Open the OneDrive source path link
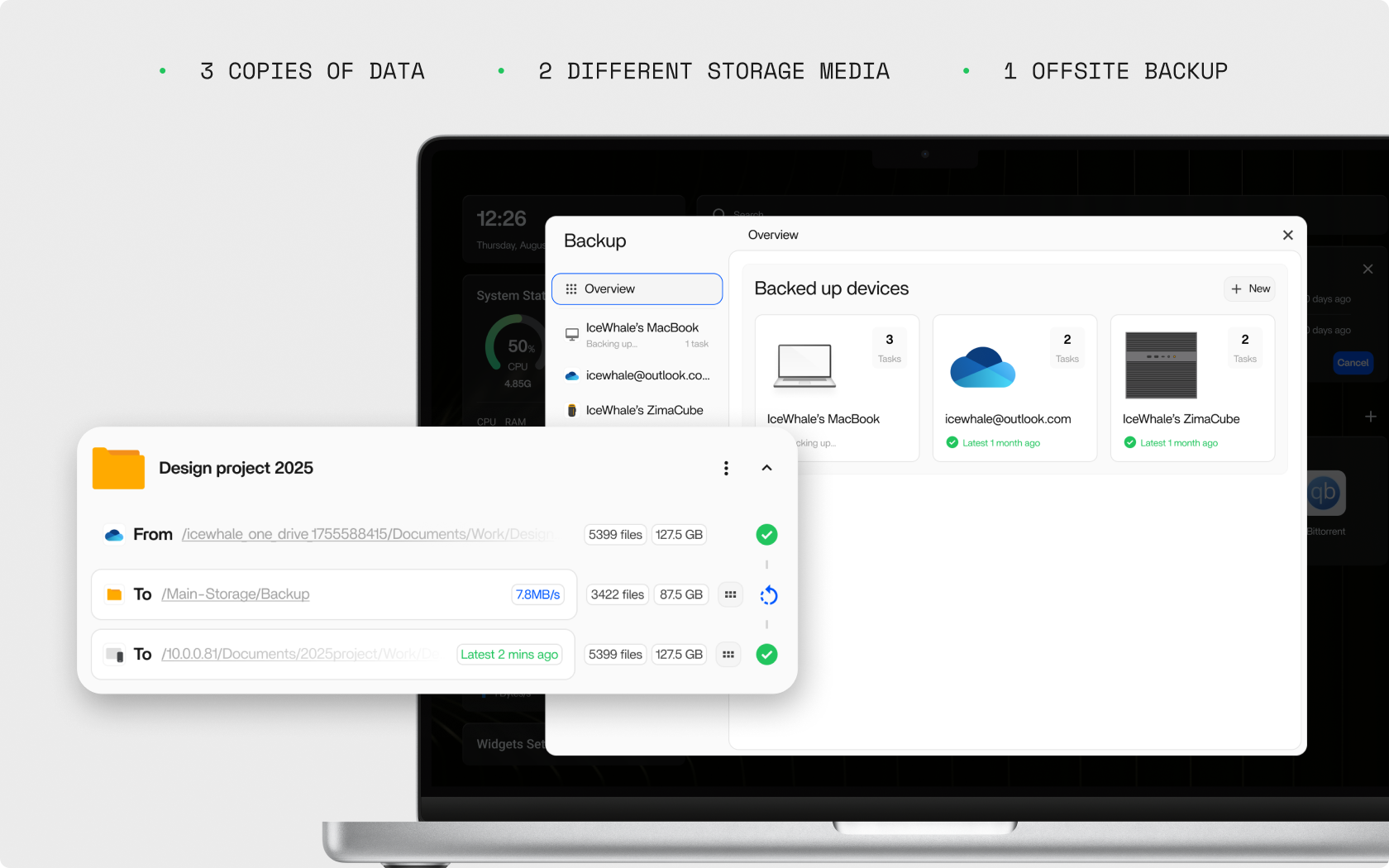Screen dimensions: 1389x868 (367, 534)
